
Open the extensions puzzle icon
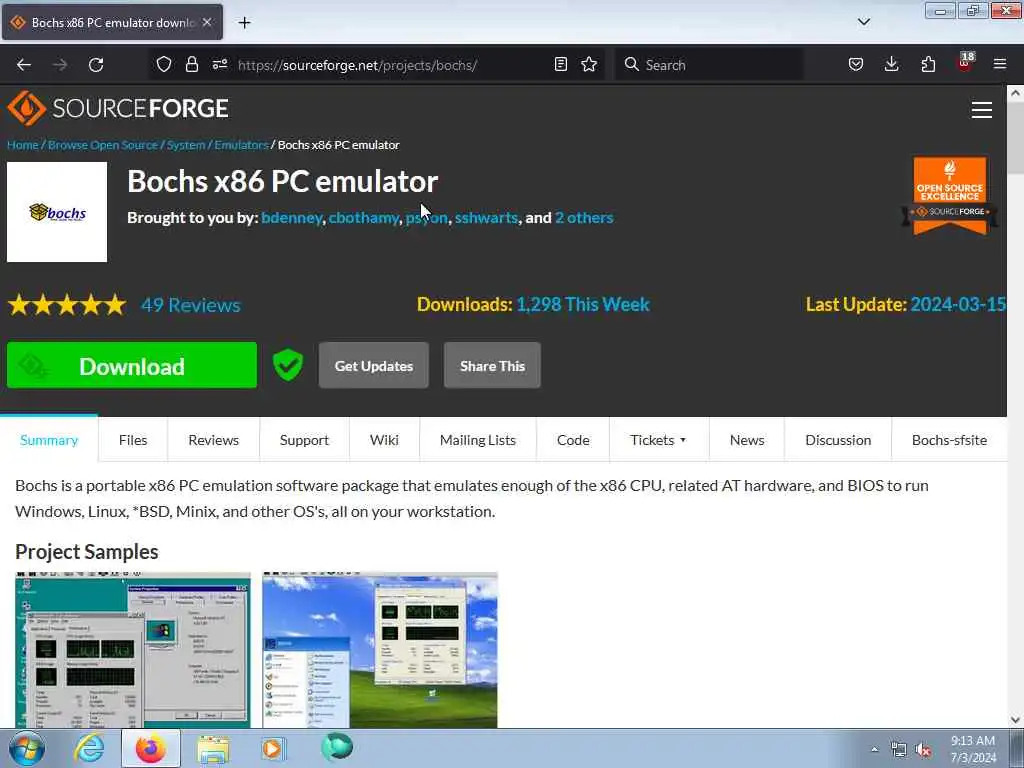(928, 64)
